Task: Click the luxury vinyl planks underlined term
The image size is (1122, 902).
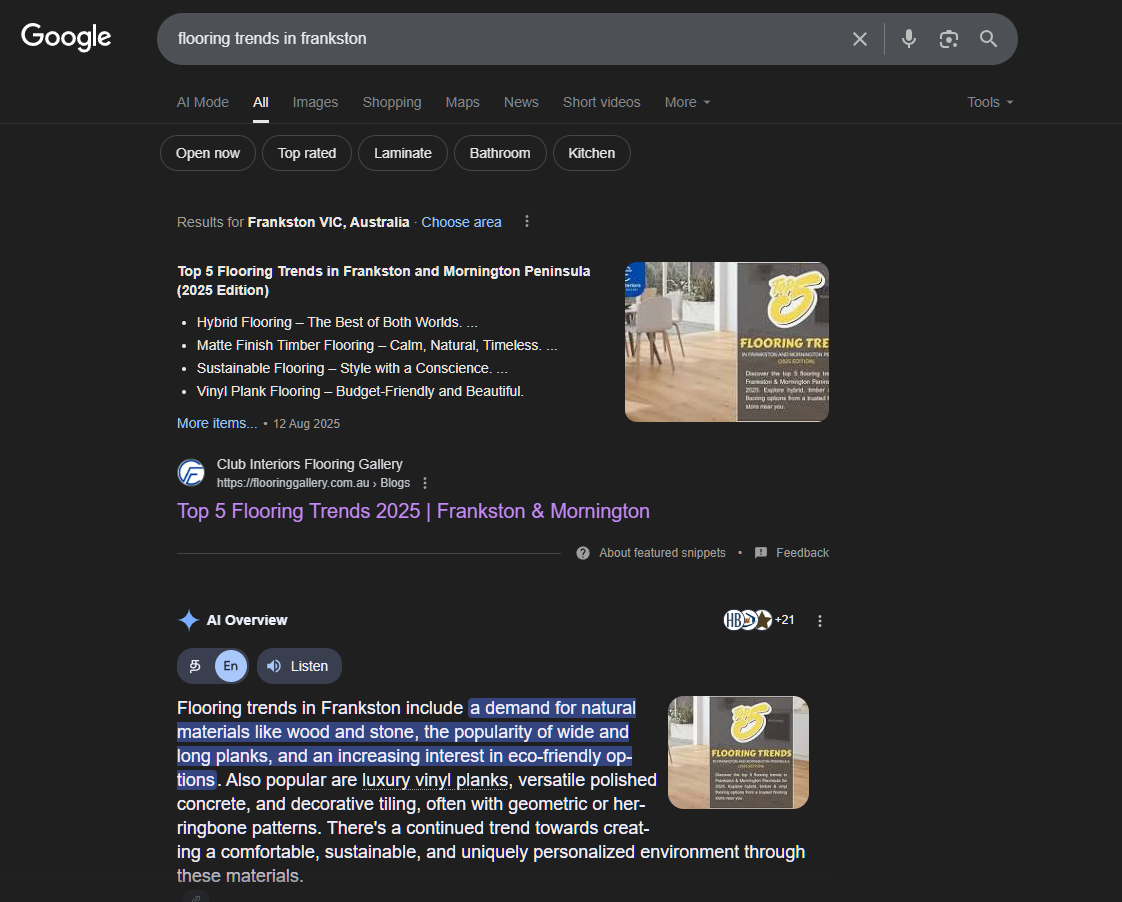Action: point(435,780)
